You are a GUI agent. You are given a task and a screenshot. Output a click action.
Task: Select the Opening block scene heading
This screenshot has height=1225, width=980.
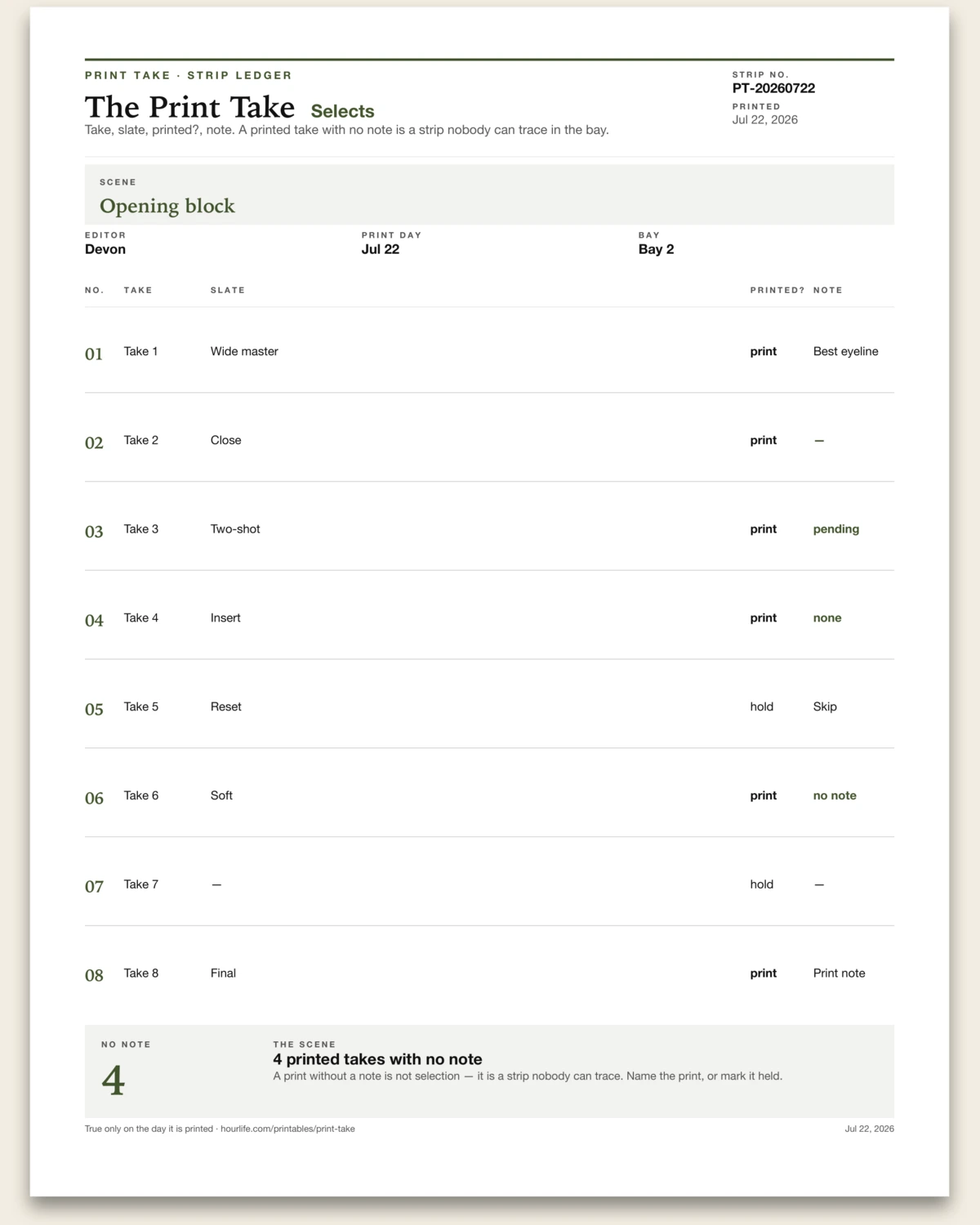pyautogui.click(x=167, y=206)
